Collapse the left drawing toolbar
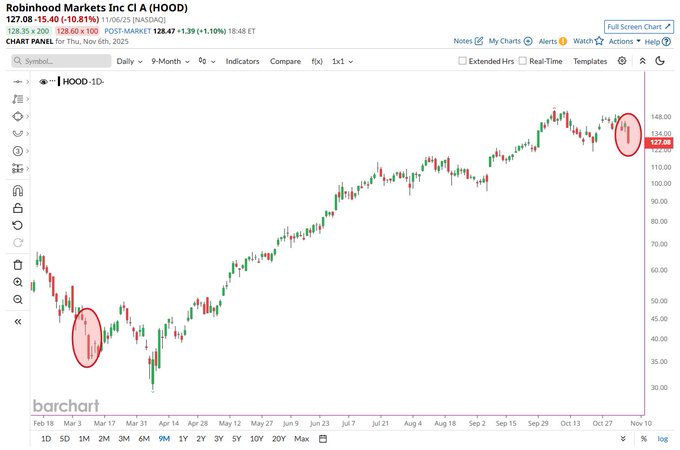Viewport: 680px width, 450px height. coord(18,322)
